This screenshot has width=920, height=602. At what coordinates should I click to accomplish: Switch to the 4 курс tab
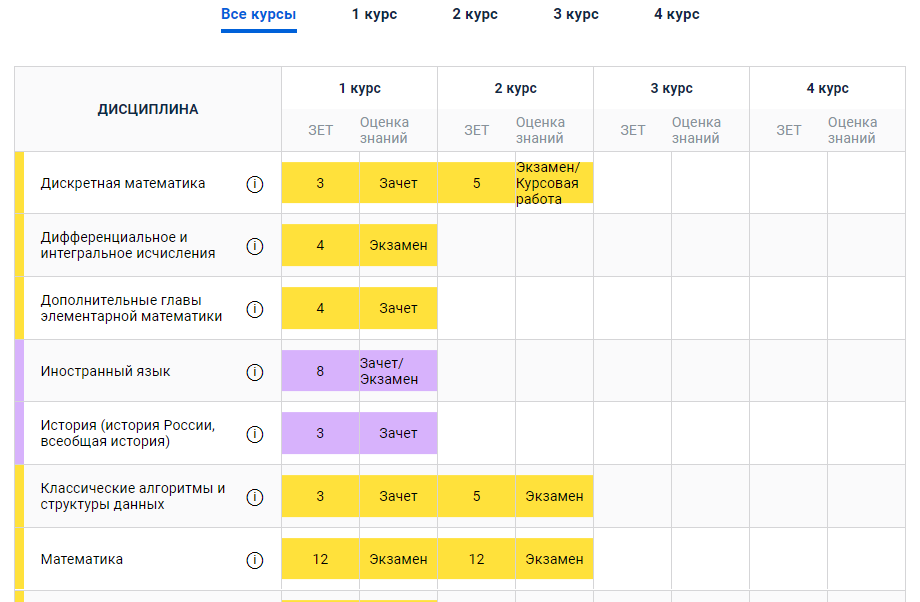(x=676, y=16)
